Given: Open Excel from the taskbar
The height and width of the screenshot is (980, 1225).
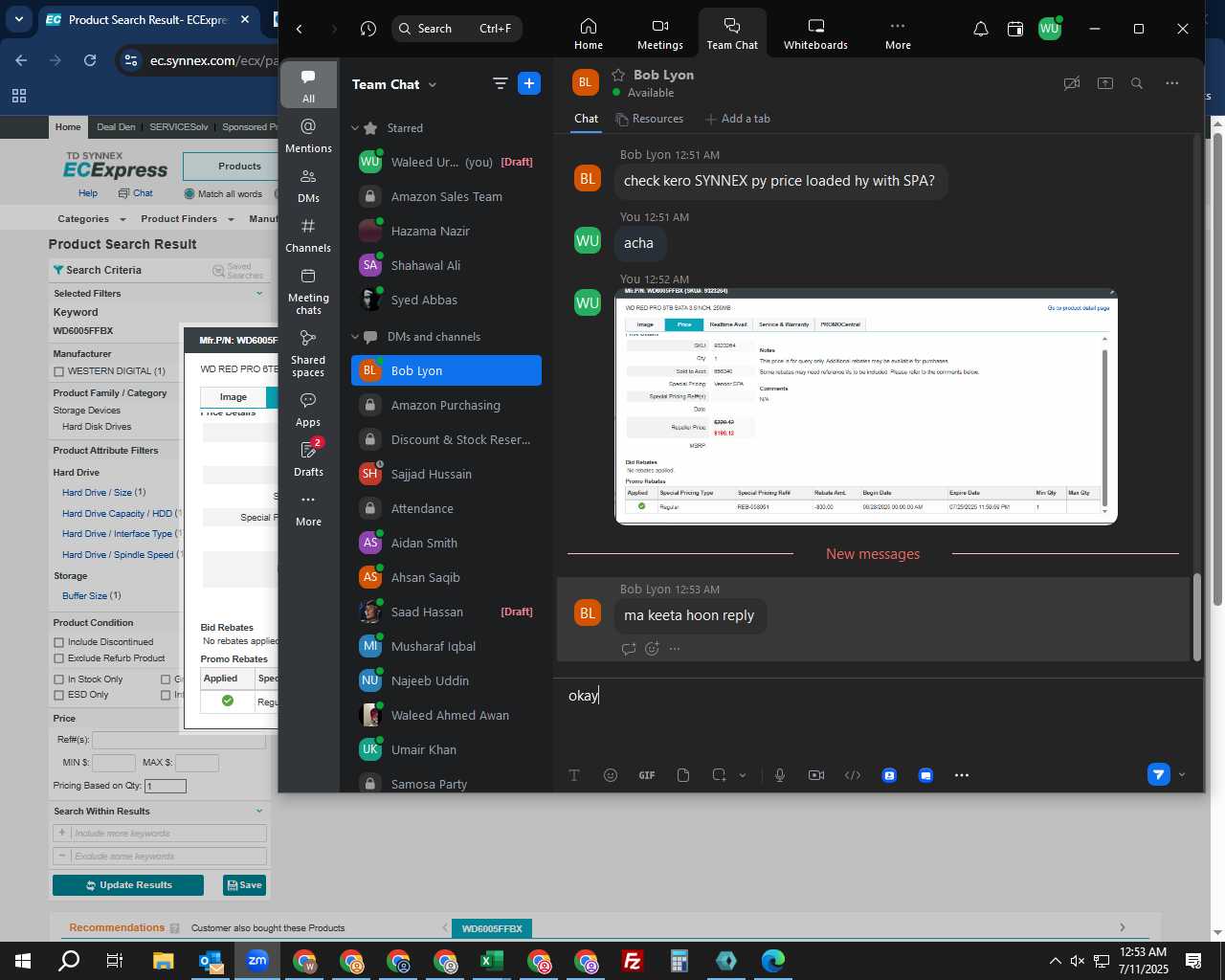Looking at the screenshot, I should click(x=492, y=961).
